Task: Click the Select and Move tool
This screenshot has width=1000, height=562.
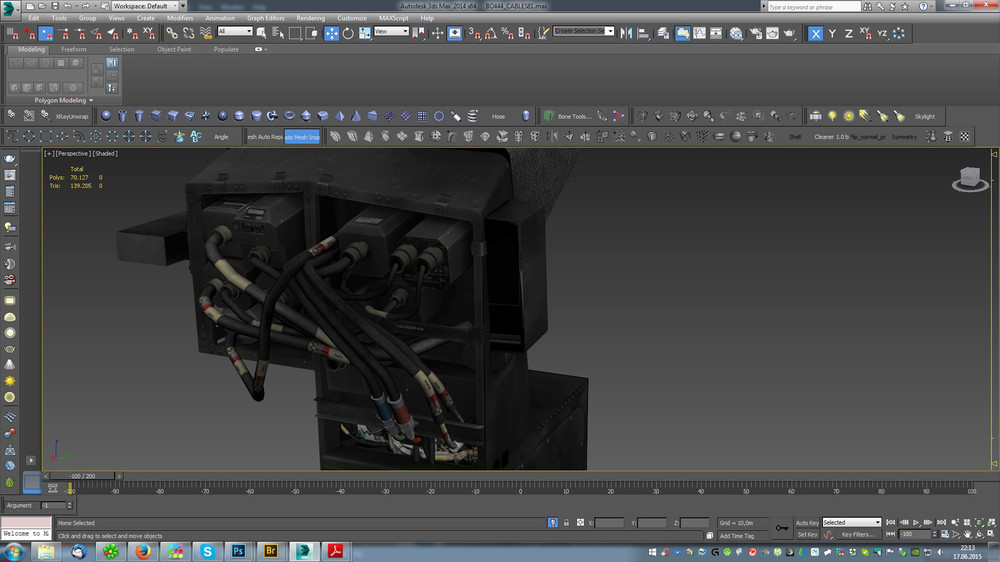Action: tap(331, 33)
